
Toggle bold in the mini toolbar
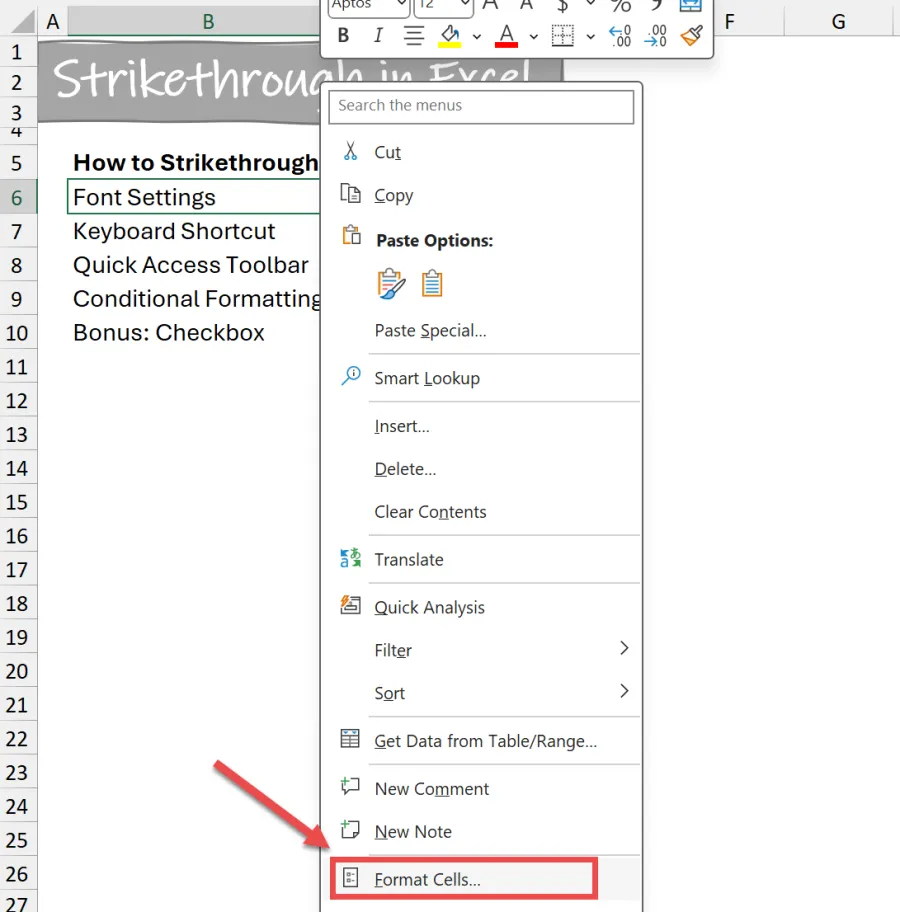coord(343,36)
